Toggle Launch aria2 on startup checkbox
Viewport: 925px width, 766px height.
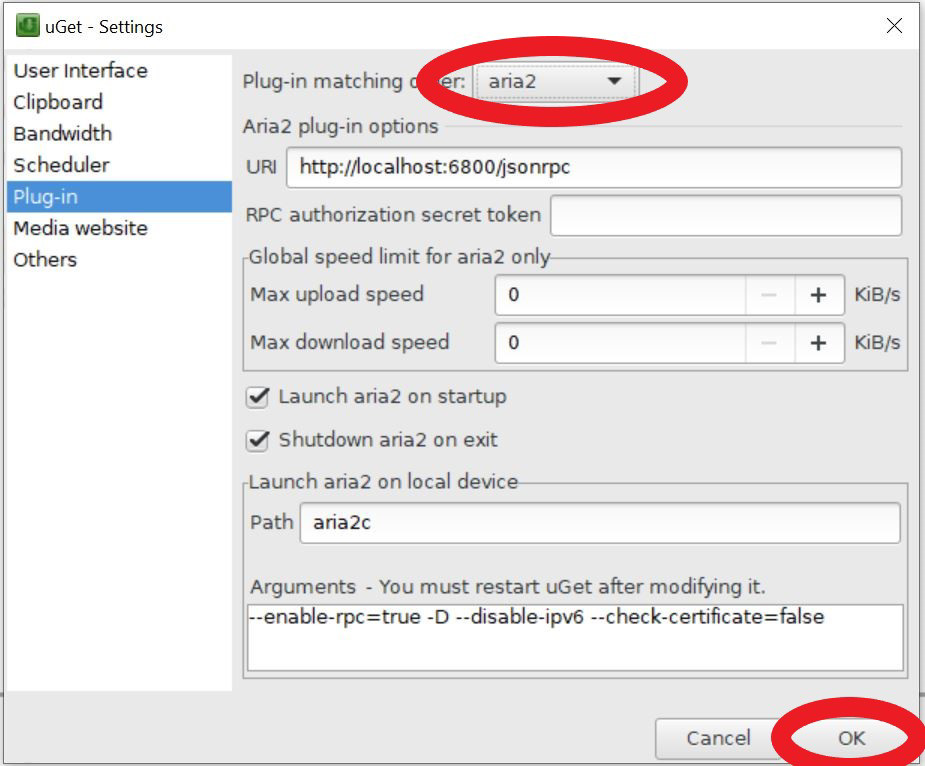tap(258, 397)
